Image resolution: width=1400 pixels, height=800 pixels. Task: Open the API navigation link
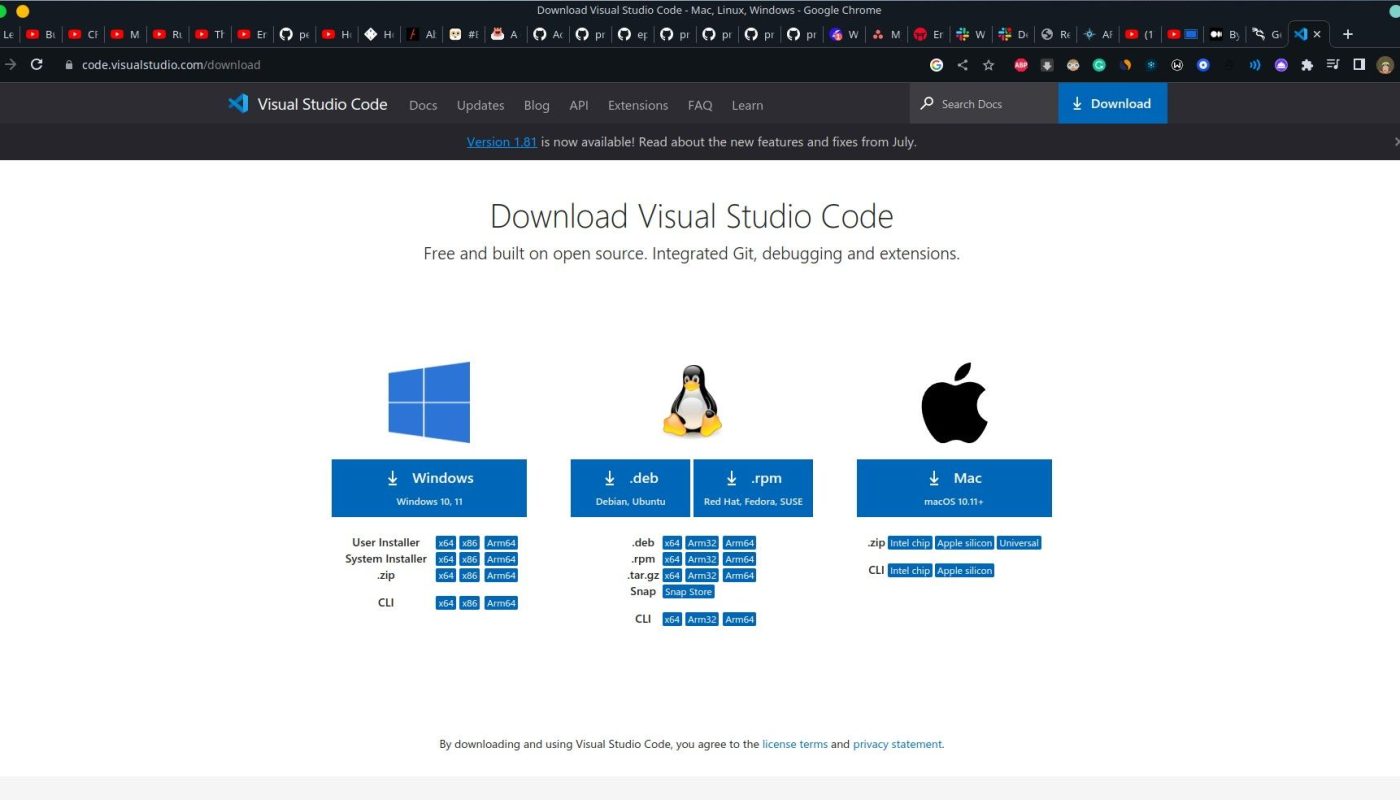pyautogui.click(x=579, y=105)
